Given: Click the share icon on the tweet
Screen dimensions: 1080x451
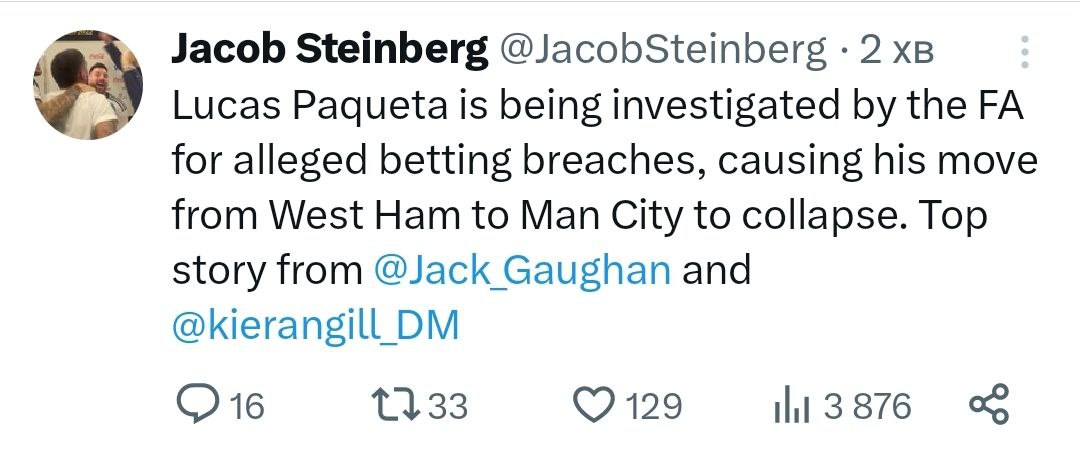Looking at the screenshot, I should tap(991, 404).
